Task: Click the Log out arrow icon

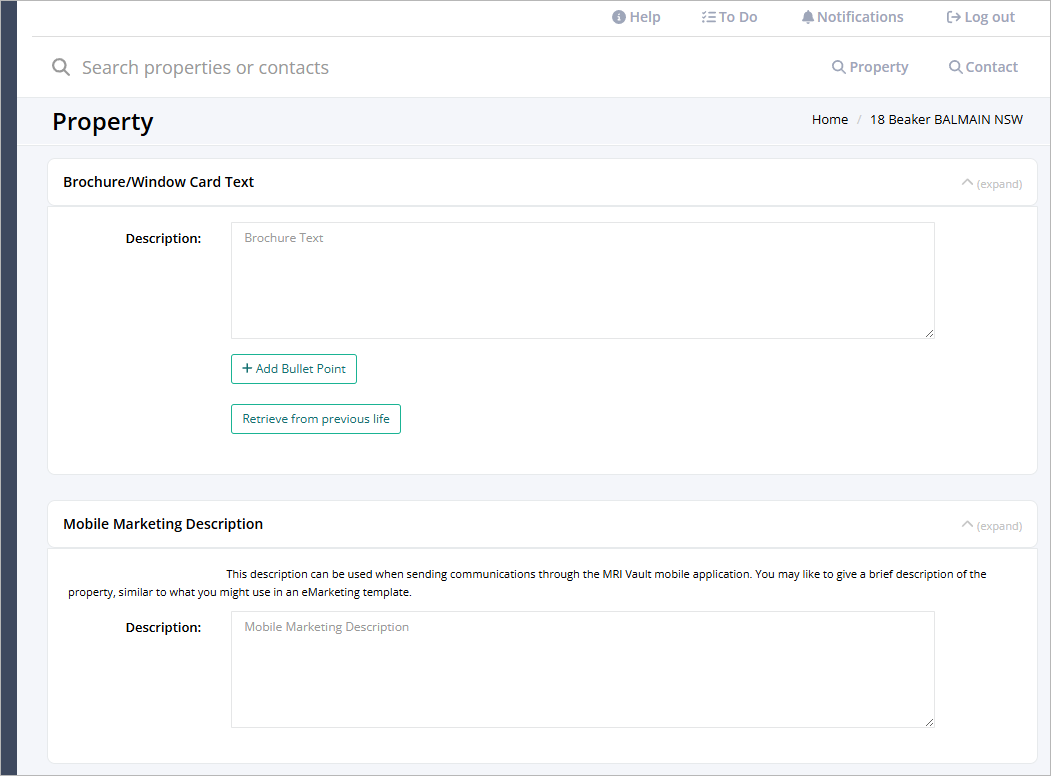Action: click(953, 17)
